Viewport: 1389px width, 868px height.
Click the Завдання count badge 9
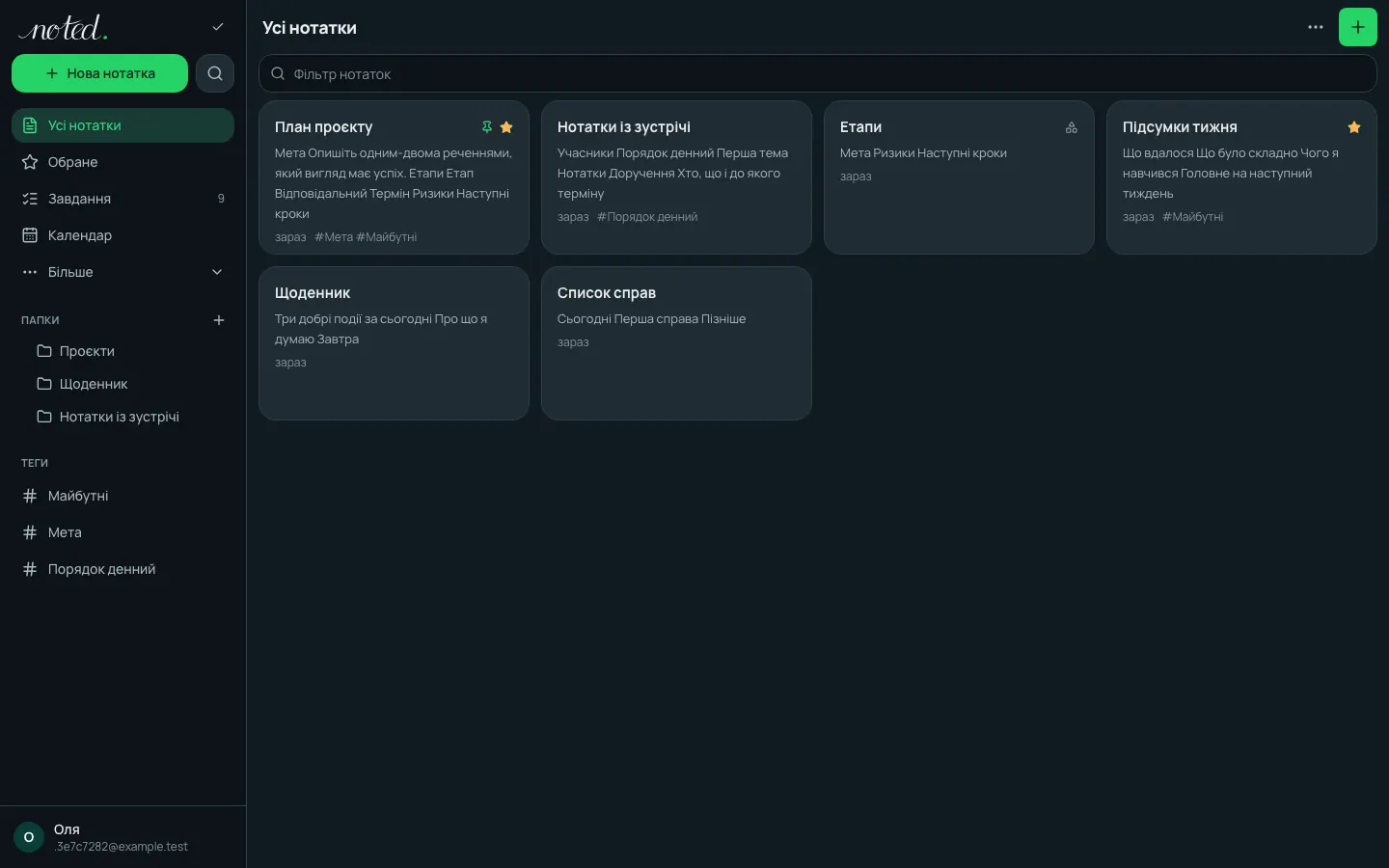pos(221,199)
